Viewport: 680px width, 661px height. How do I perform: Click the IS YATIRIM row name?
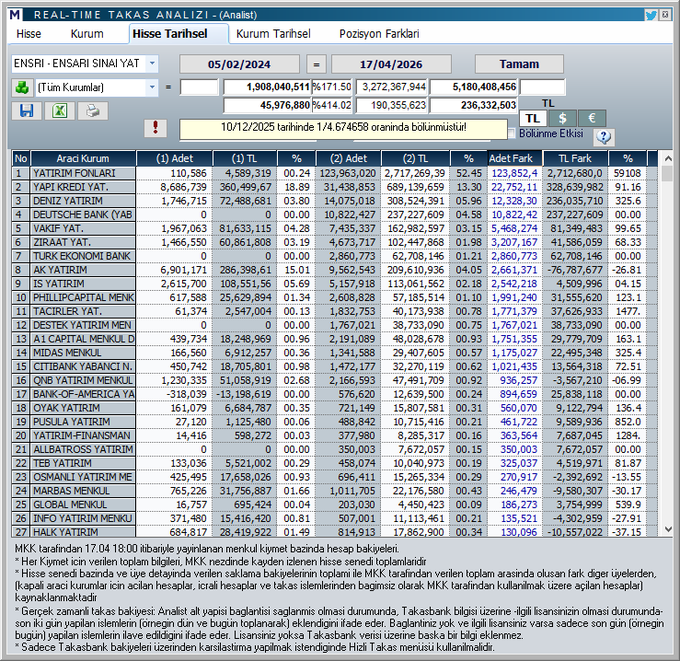click(59, 284)
